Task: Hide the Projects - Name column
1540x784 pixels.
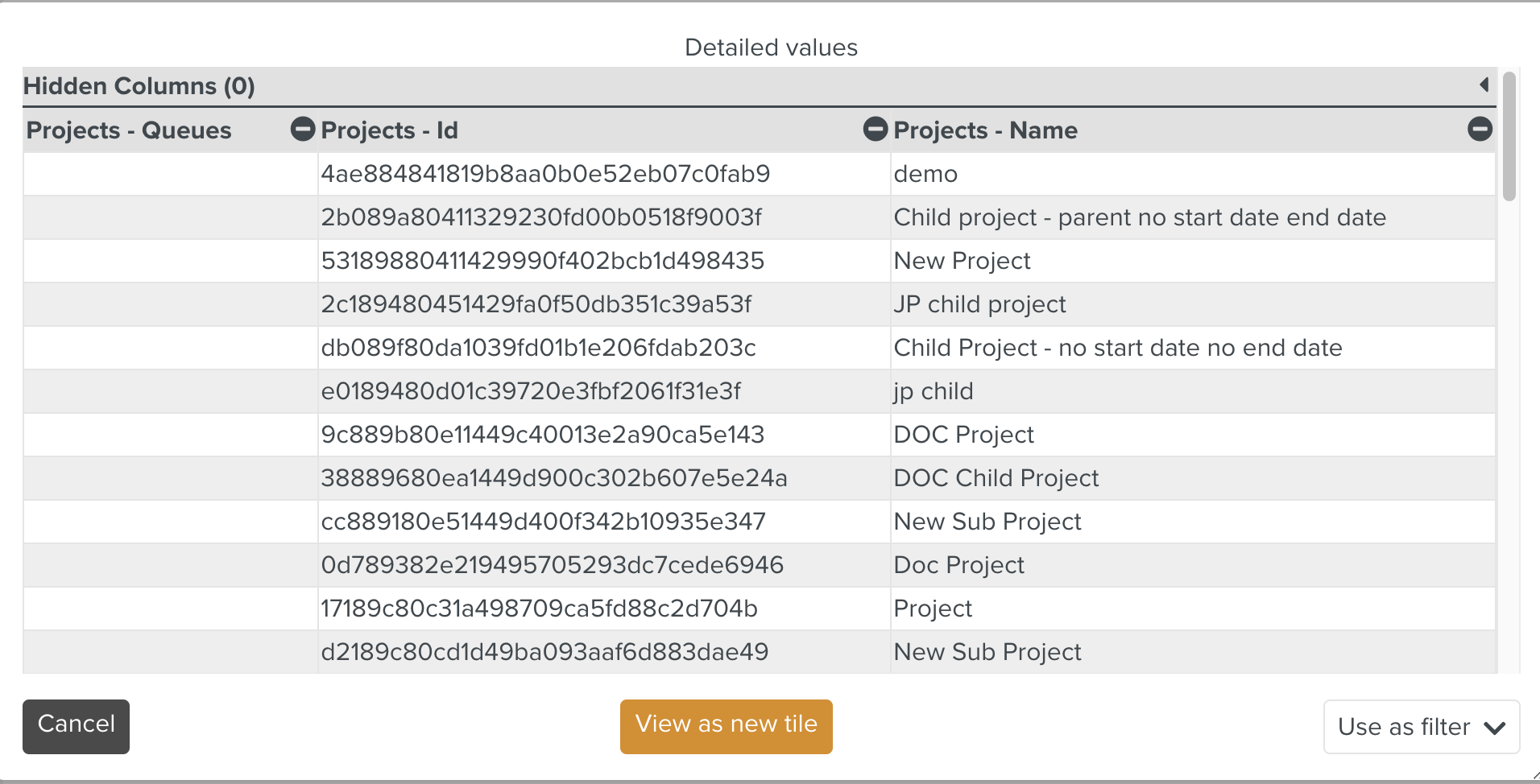Action: tap(1479, 129)
